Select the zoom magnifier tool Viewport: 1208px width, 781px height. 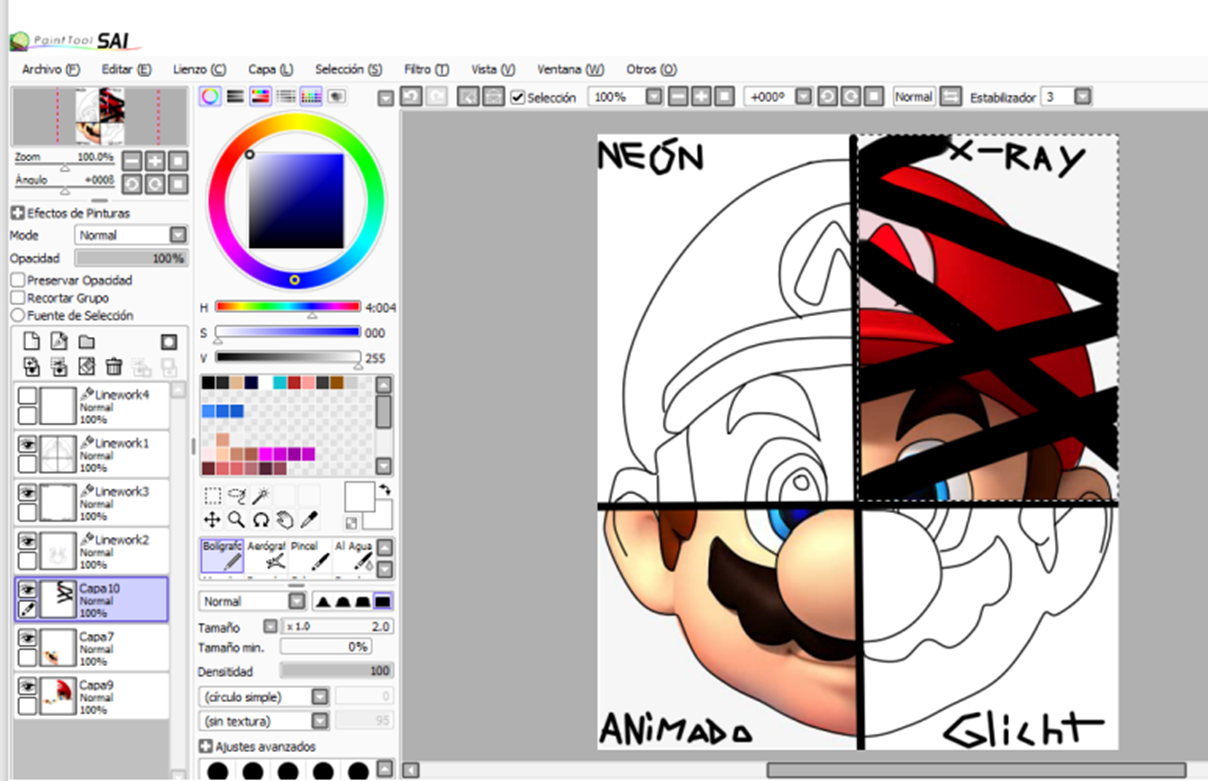point(236,519)
